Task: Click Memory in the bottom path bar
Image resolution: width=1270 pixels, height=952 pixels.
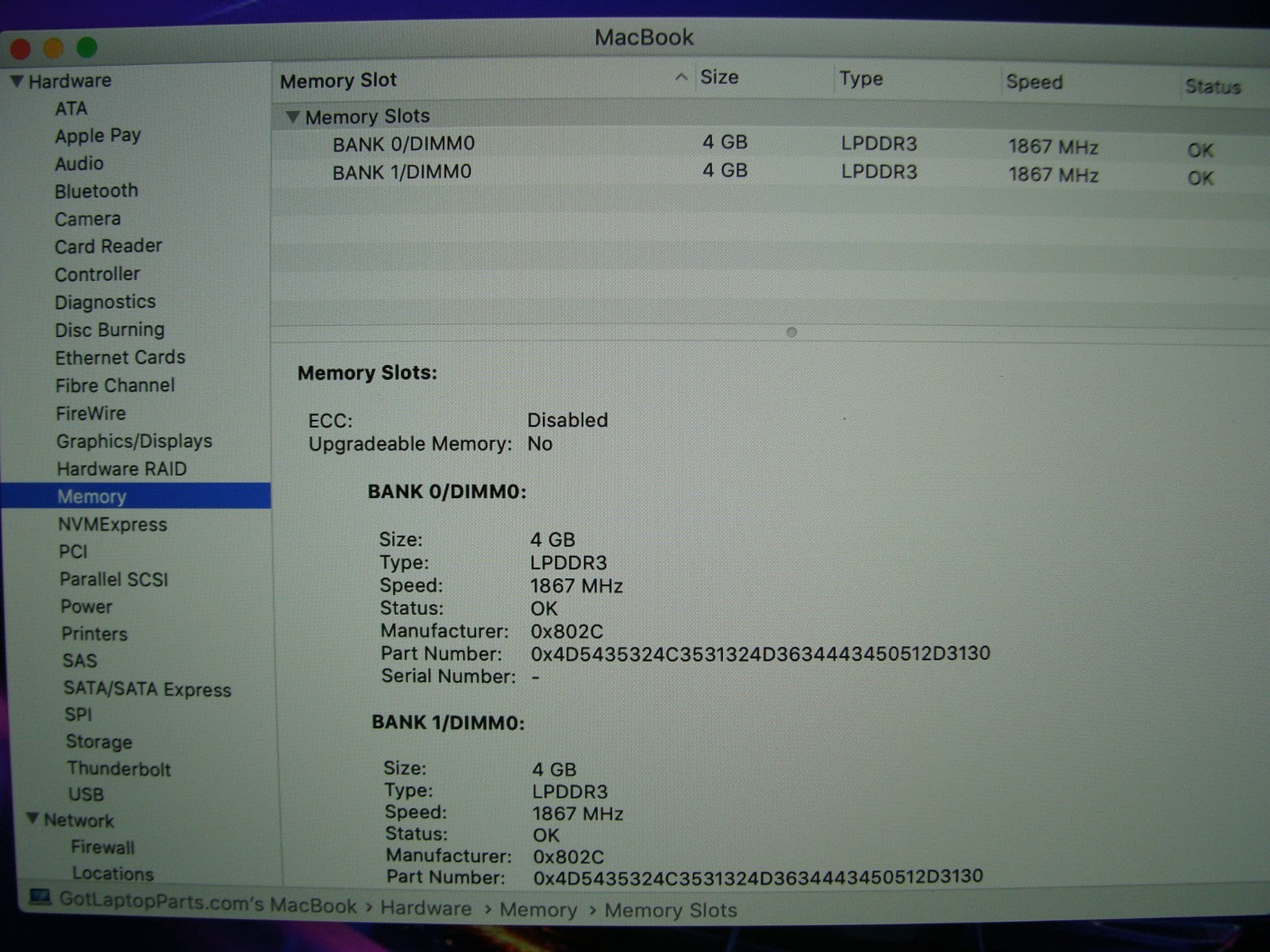Action: (x=538, y=910)
